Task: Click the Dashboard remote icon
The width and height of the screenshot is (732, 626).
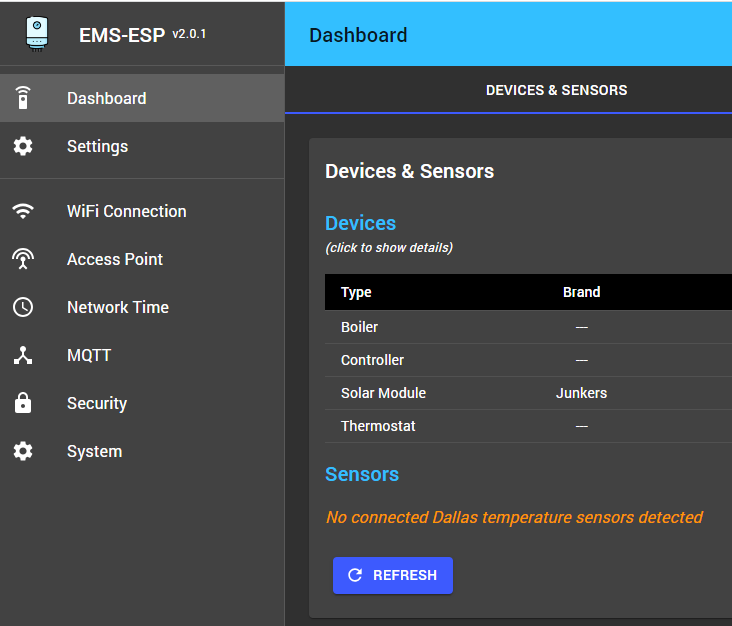Action: pyautogui.click(x=23, y=98)
